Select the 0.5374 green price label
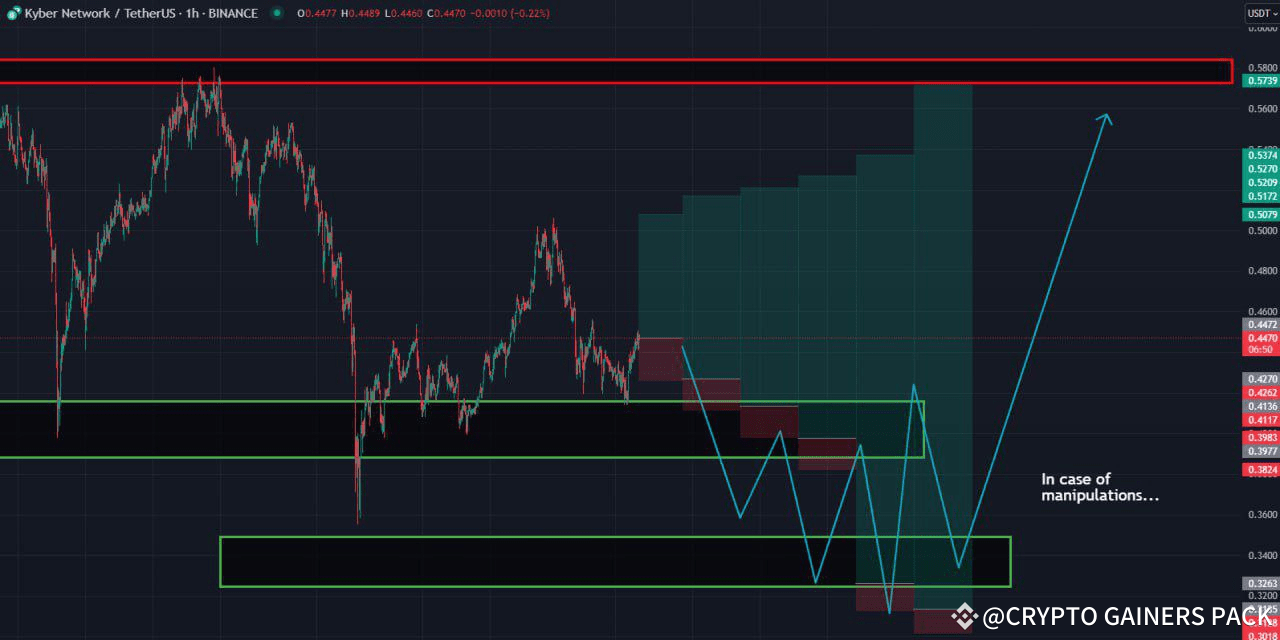1280x640 pixels. pyautogui.click(x=1260, y=155)
